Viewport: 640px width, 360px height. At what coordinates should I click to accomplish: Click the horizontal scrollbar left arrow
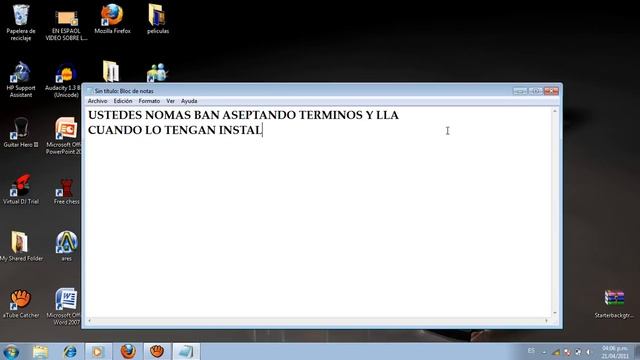click(x=89, y=321)
